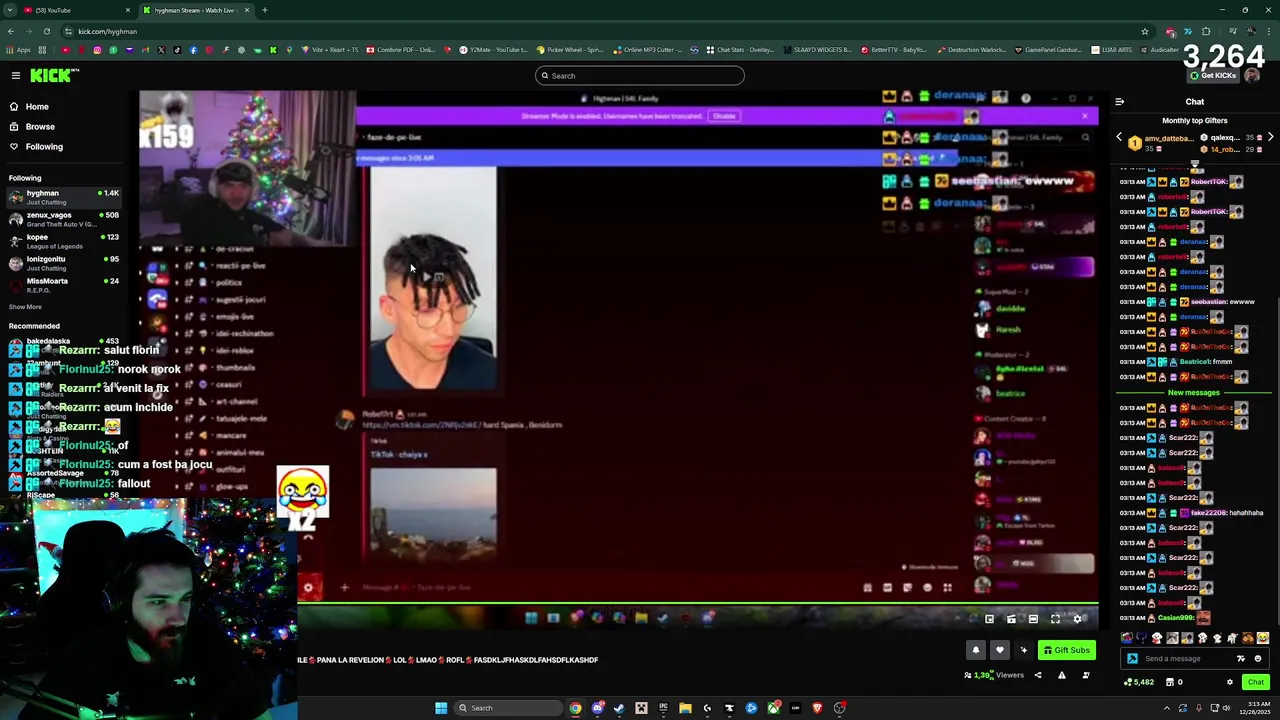1280x720 pixels.
Task: Open chat settings gear
Action: (1230, 682)
